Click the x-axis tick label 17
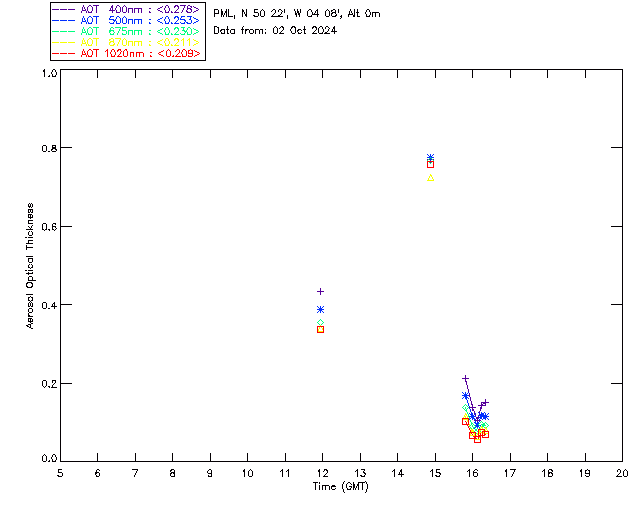Viewport: 640px width, 512px height. pos(510,473)
